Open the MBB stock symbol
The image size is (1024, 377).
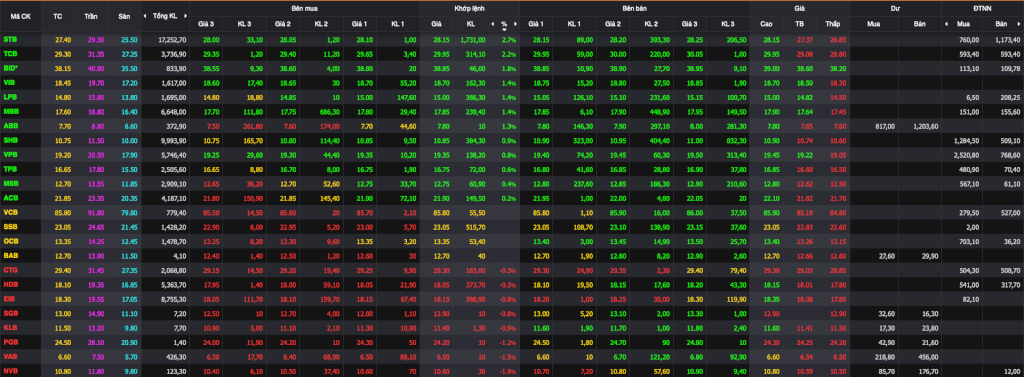click(x=10, y=111)
